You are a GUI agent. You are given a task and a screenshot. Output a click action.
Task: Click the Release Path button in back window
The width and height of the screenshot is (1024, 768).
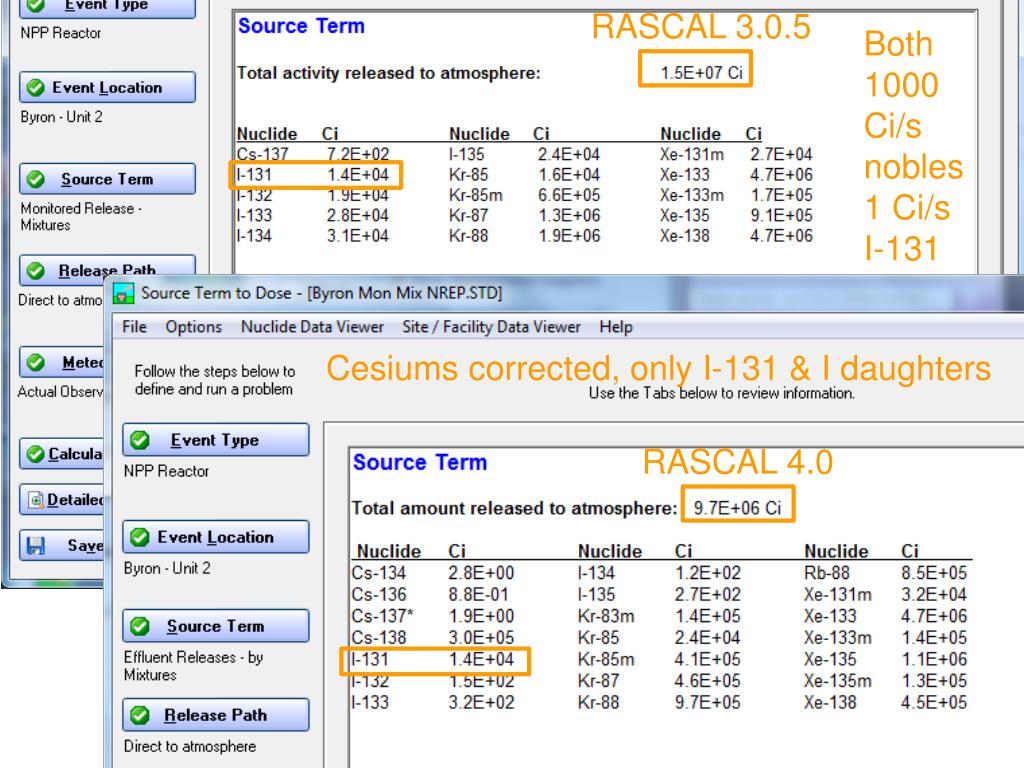pos(107,269)
